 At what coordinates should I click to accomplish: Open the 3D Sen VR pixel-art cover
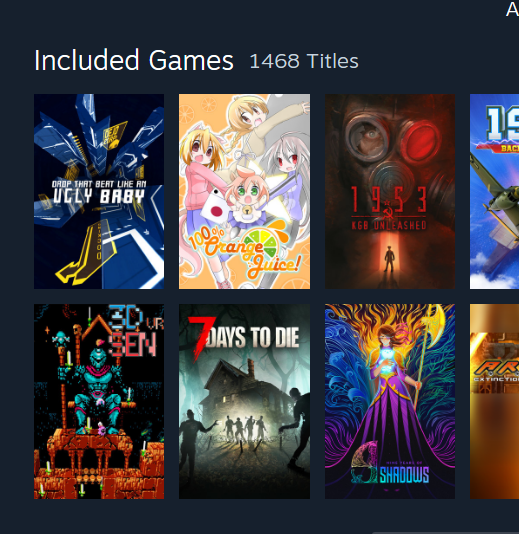click(99, 402)
